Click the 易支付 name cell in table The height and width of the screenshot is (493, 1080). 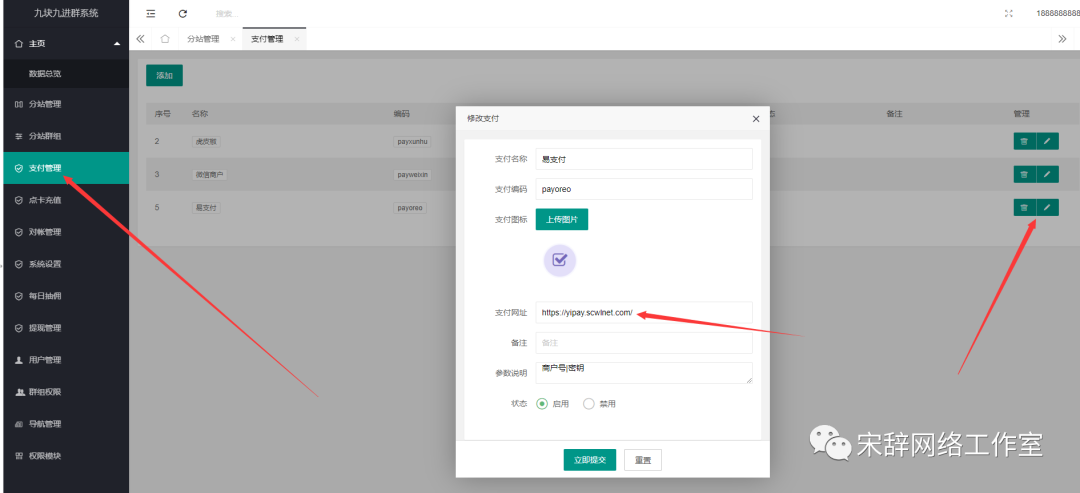[206, 207]
